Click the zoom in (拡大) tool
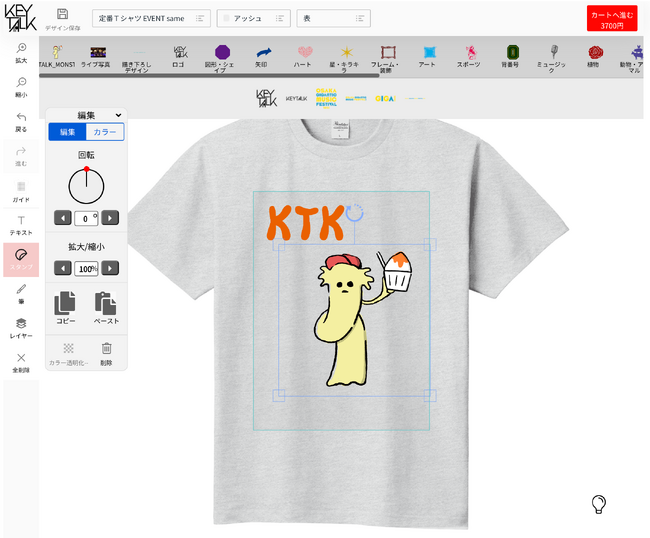The height and width of the screenshot is (538, 650). (x=21, y=53)
